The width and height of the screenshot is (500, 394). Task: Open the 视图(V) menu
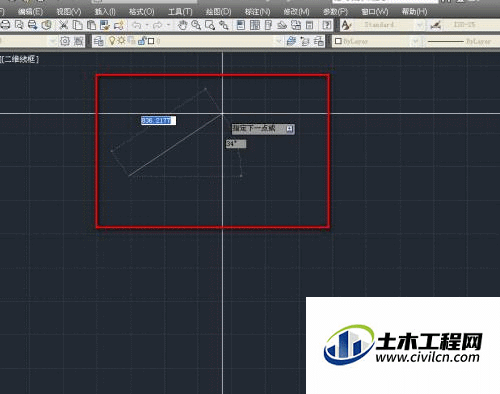[x=69, y=12]
